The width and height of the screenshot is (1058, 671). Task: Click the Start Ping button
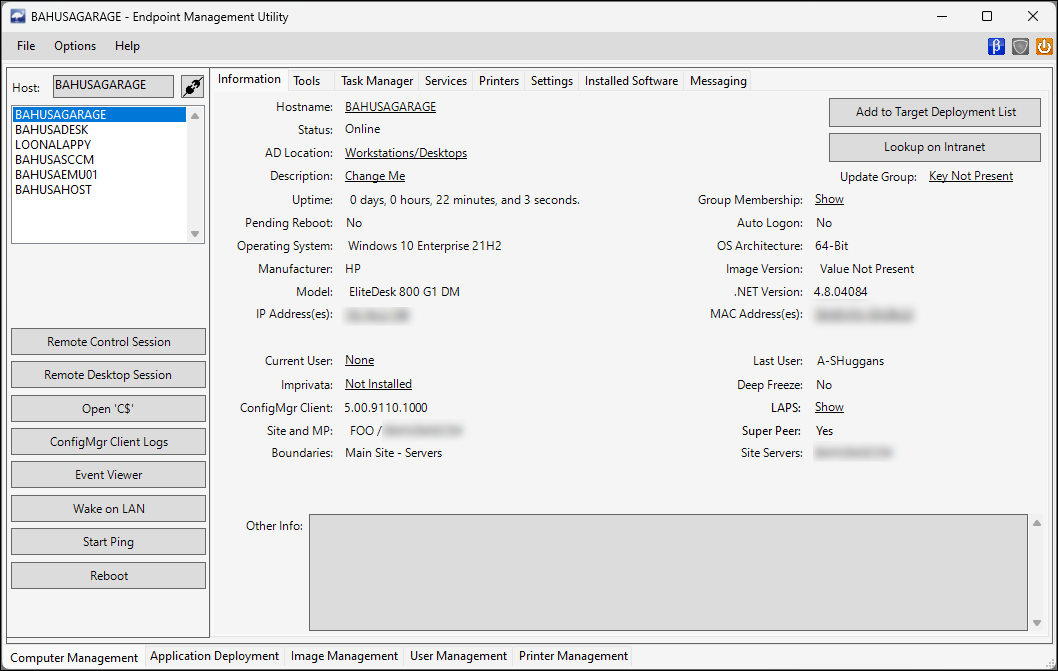click(109, 541)
